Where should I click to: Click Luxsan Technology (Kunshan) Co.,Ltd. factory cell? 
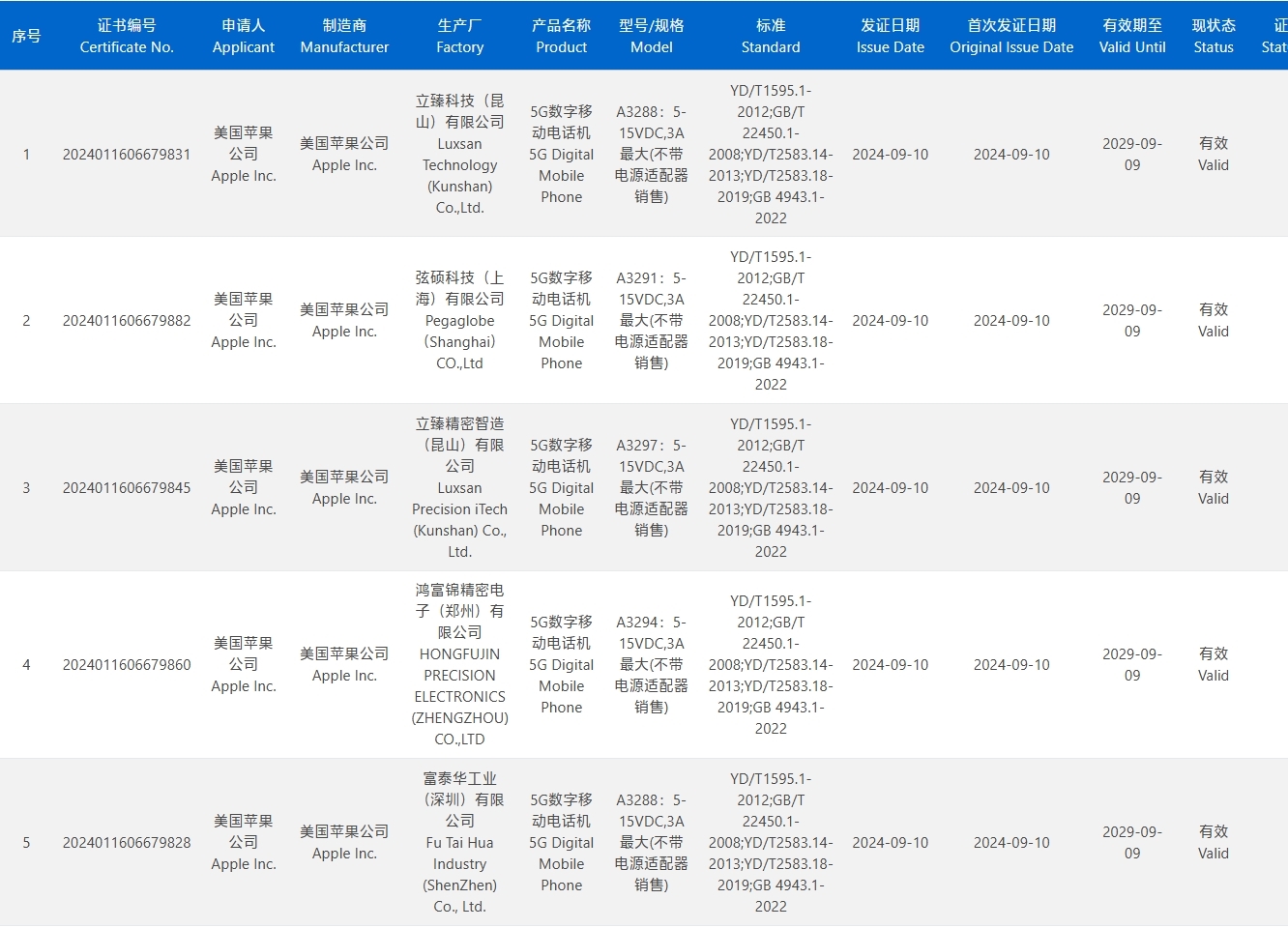coord(460,155)
